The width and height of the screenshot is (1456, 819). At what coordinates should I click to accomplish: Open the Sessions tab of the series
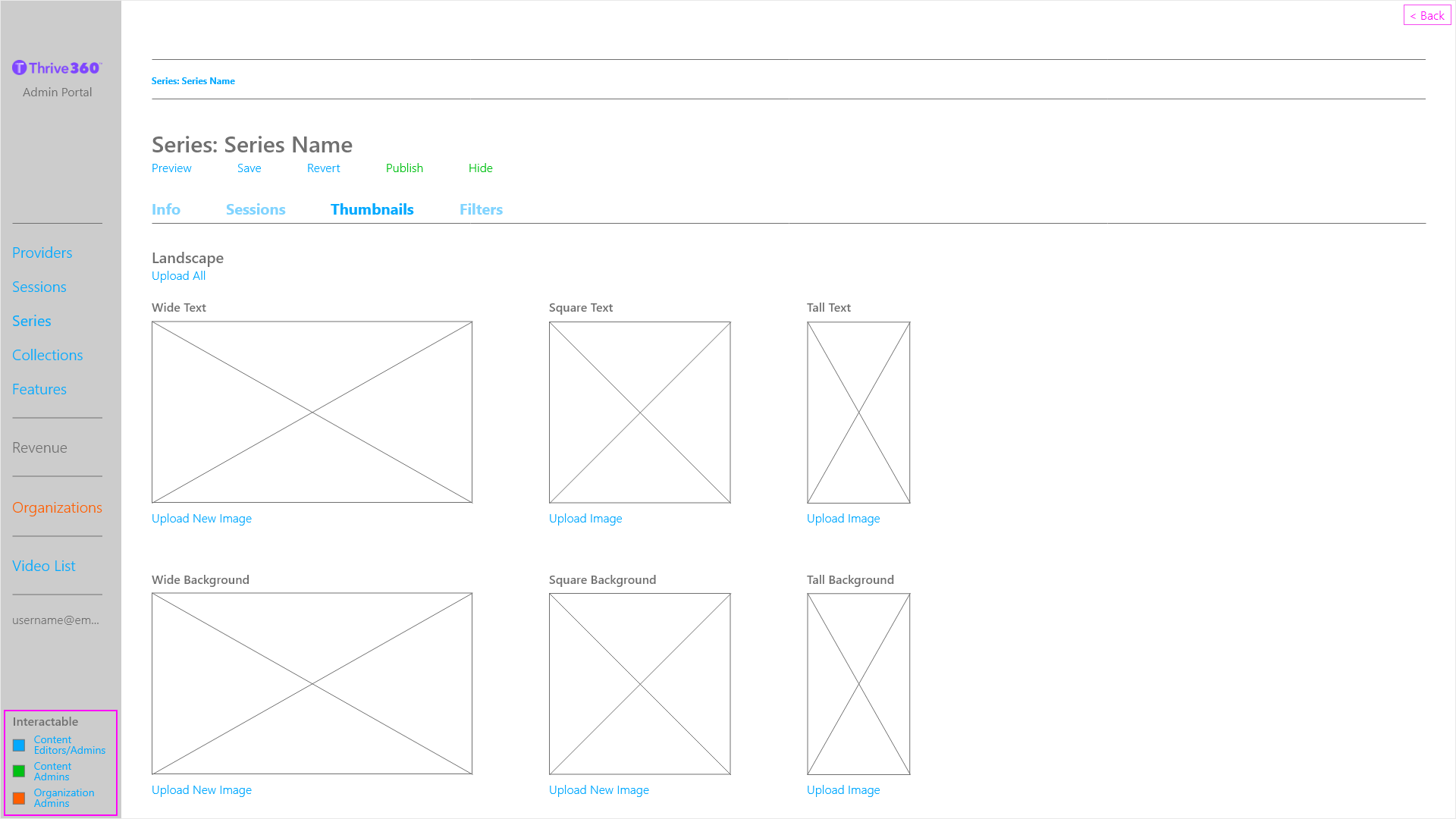256,209
